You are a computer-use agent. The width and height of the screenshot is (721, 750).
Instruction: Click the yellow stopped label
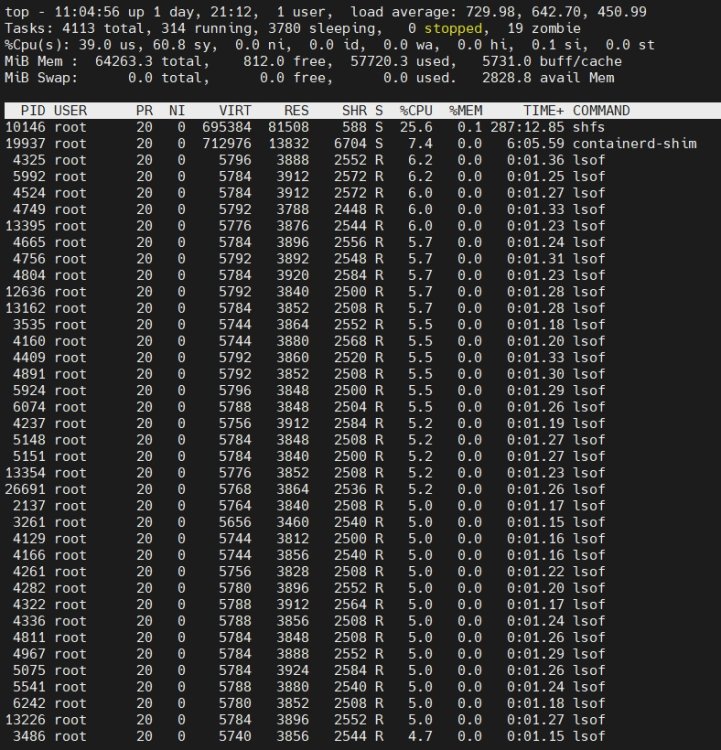click(453, 28)
